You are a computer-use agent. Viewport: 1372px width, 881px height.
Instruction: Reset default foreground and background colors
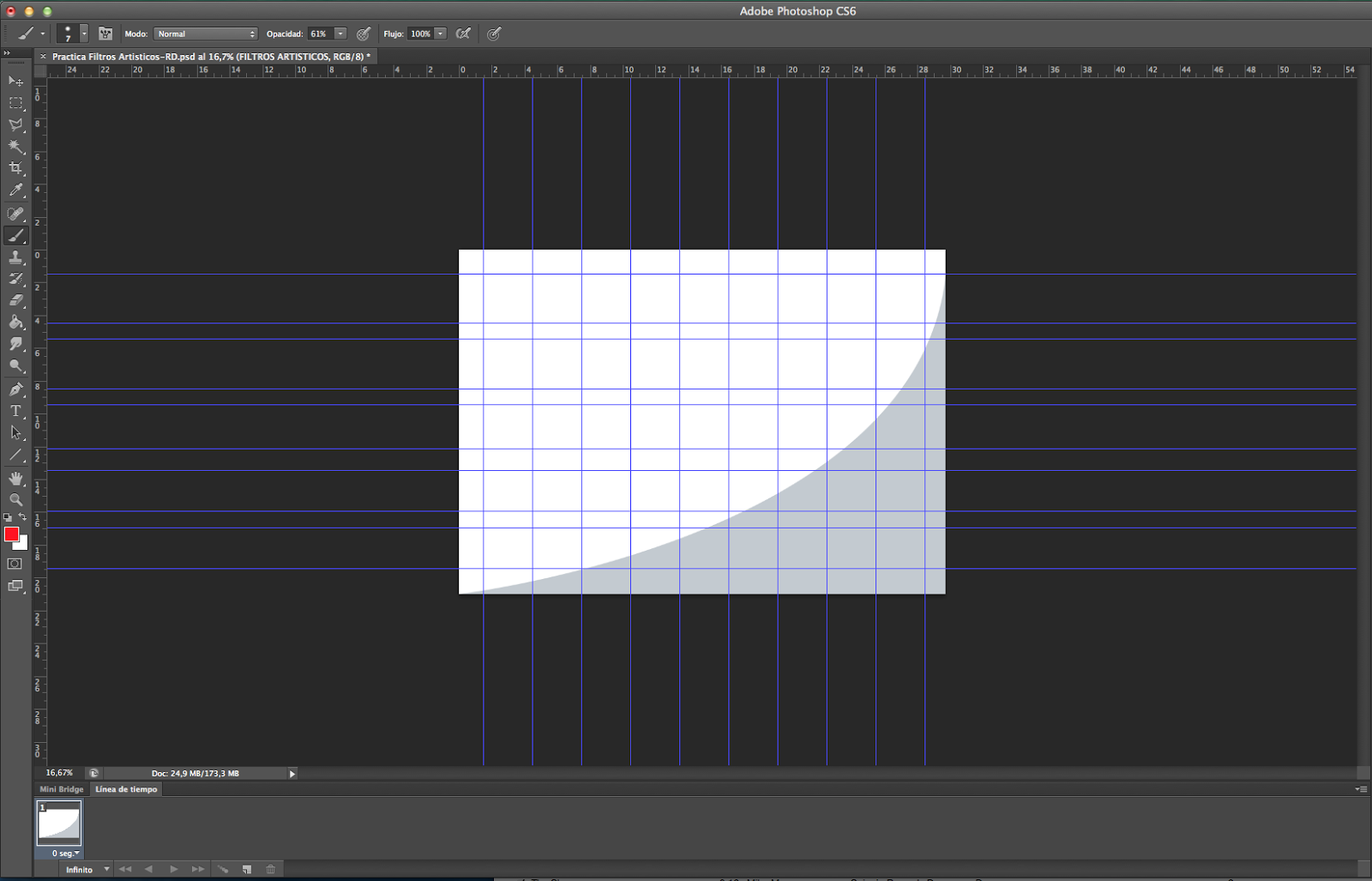pos(8,517)
